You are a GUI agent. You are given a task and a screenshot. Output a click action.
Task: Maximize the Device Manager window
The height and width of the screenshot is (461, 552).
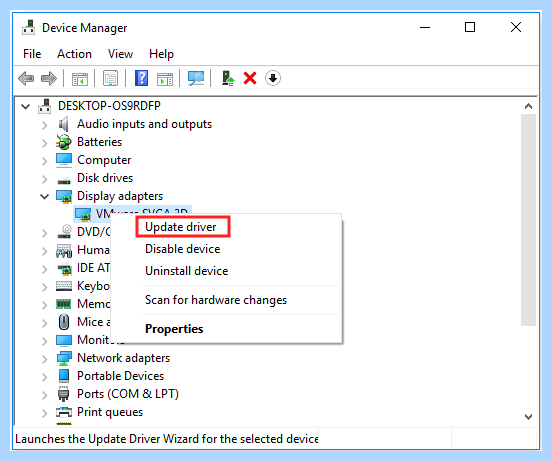tap(470, 27)
